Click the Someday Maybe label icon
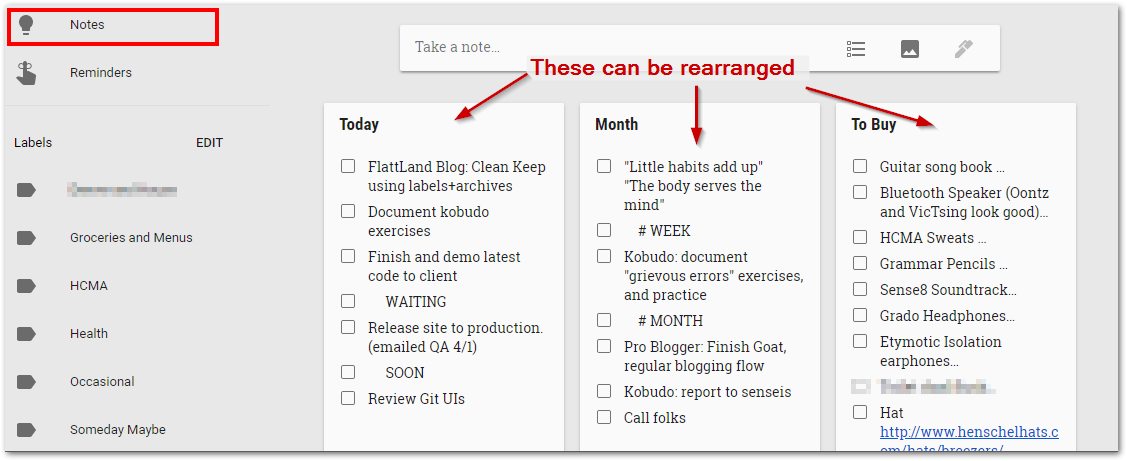This screenshot has width=1127, height=461. point(27,430)
